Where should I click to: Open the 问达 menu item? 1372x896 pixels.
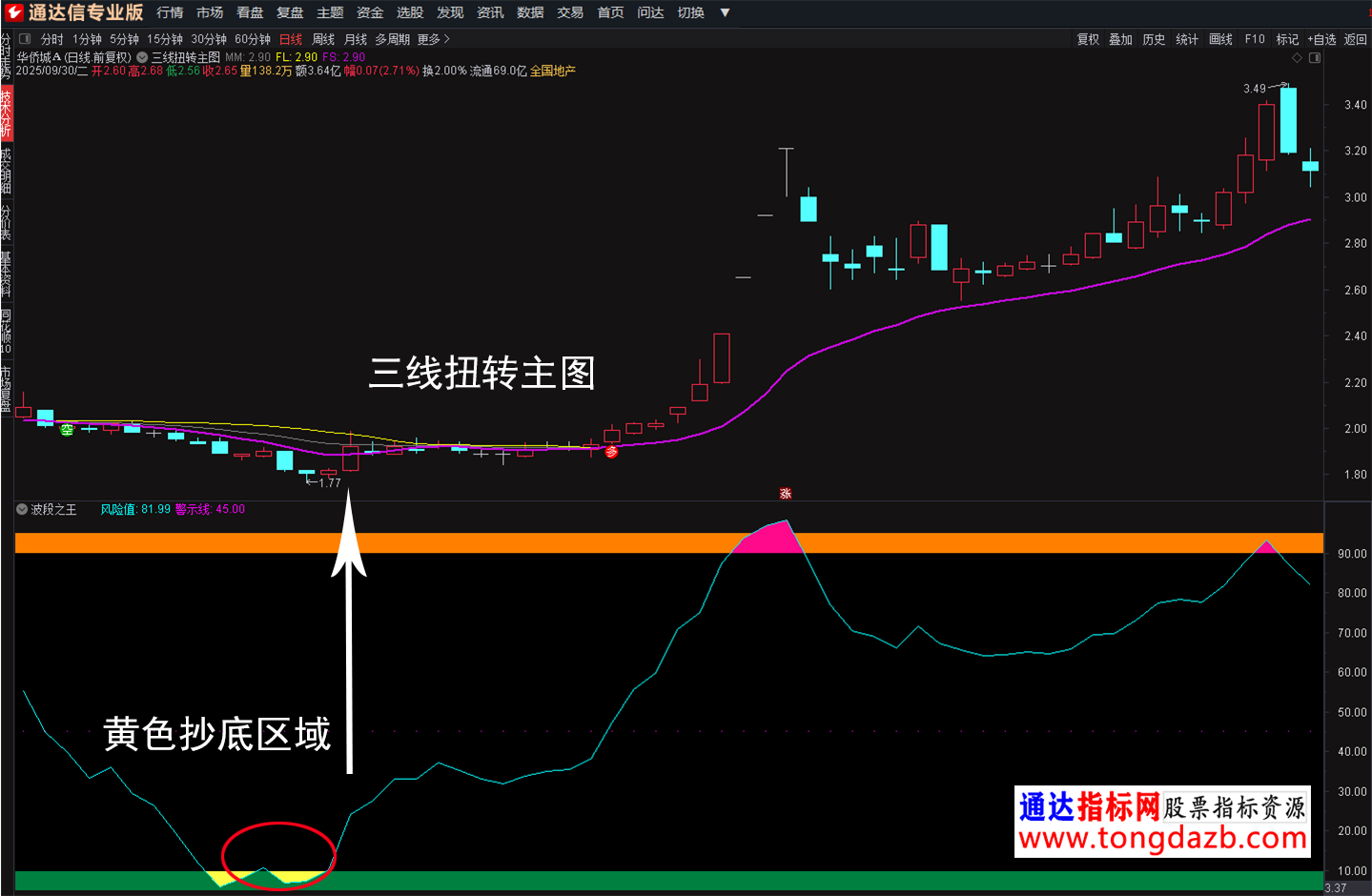coord(650,12)
